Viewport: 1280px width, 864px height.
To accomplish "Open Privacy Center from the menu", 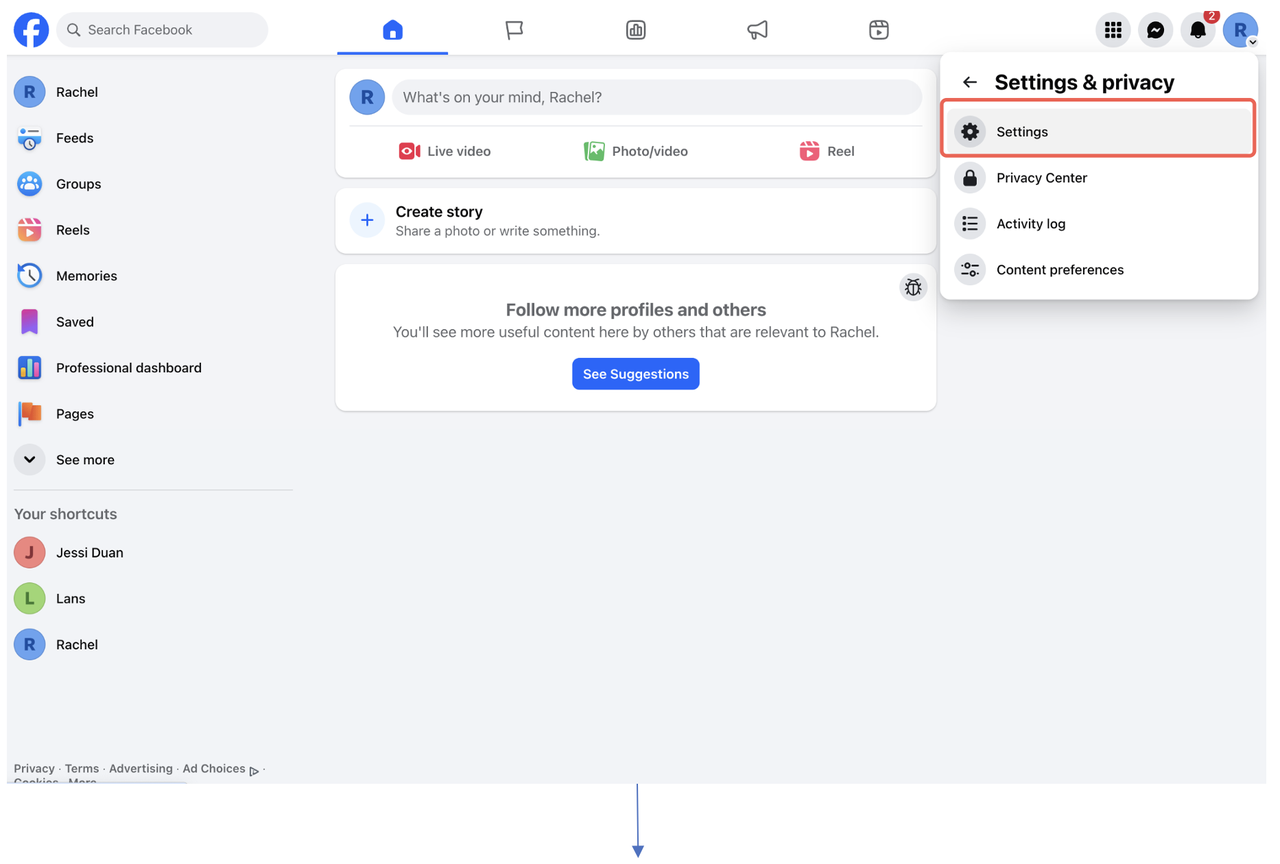I will coord(1041,177).
